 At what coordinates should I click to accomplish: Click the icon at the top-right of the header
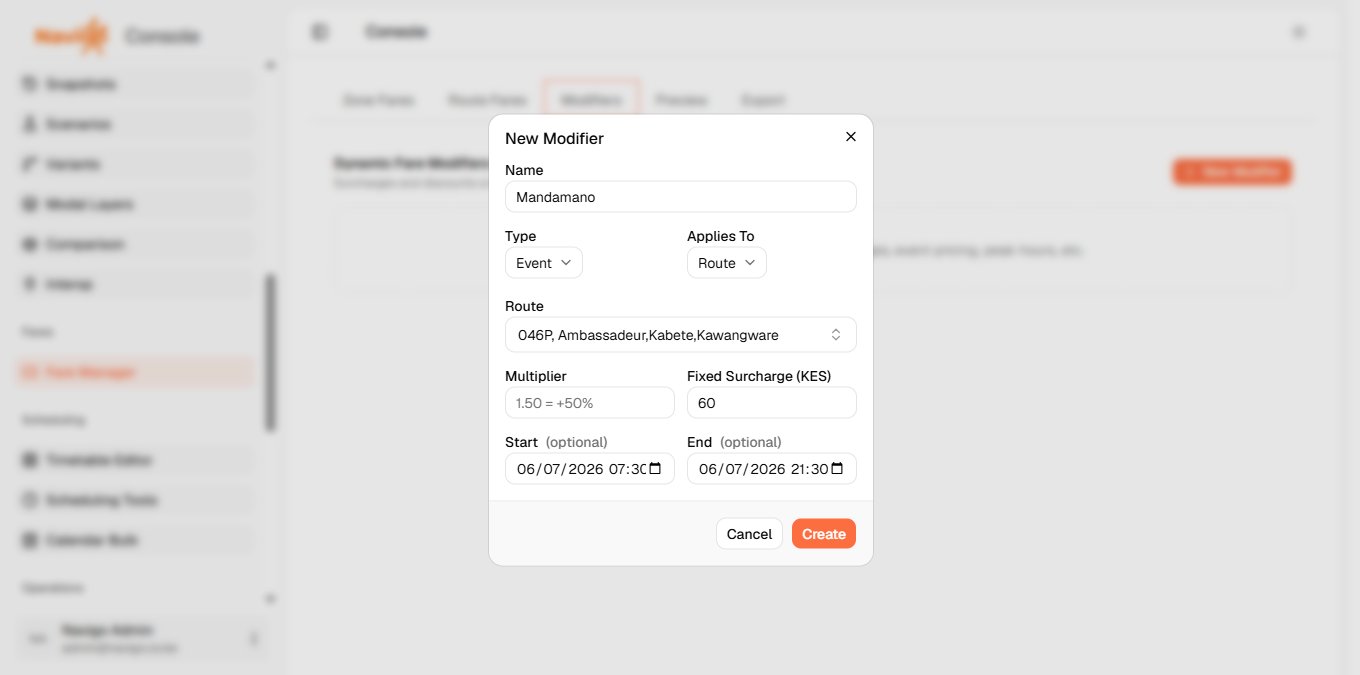pyautogui.click(x=1299, y=32)
